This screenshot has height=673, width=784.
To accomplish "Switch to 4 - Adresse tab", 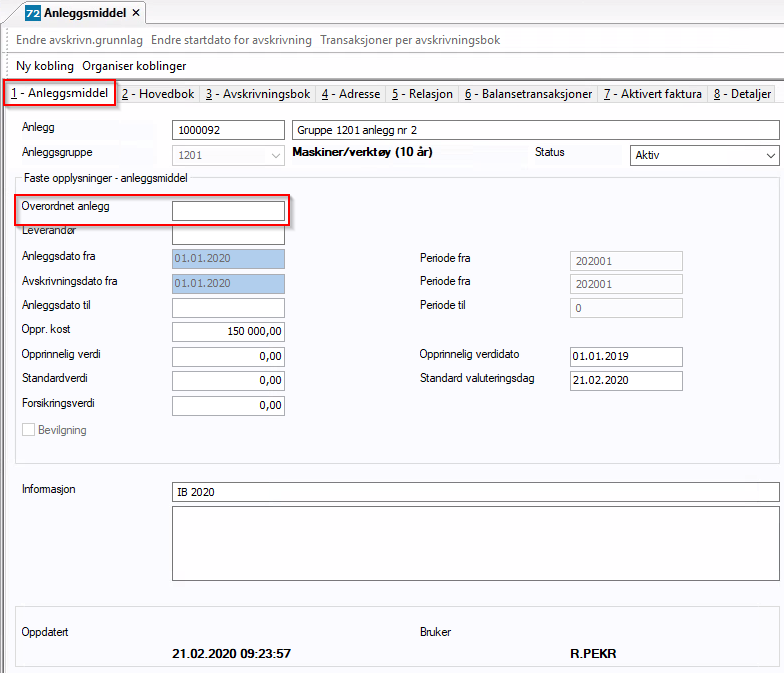I will coord(351,94).
